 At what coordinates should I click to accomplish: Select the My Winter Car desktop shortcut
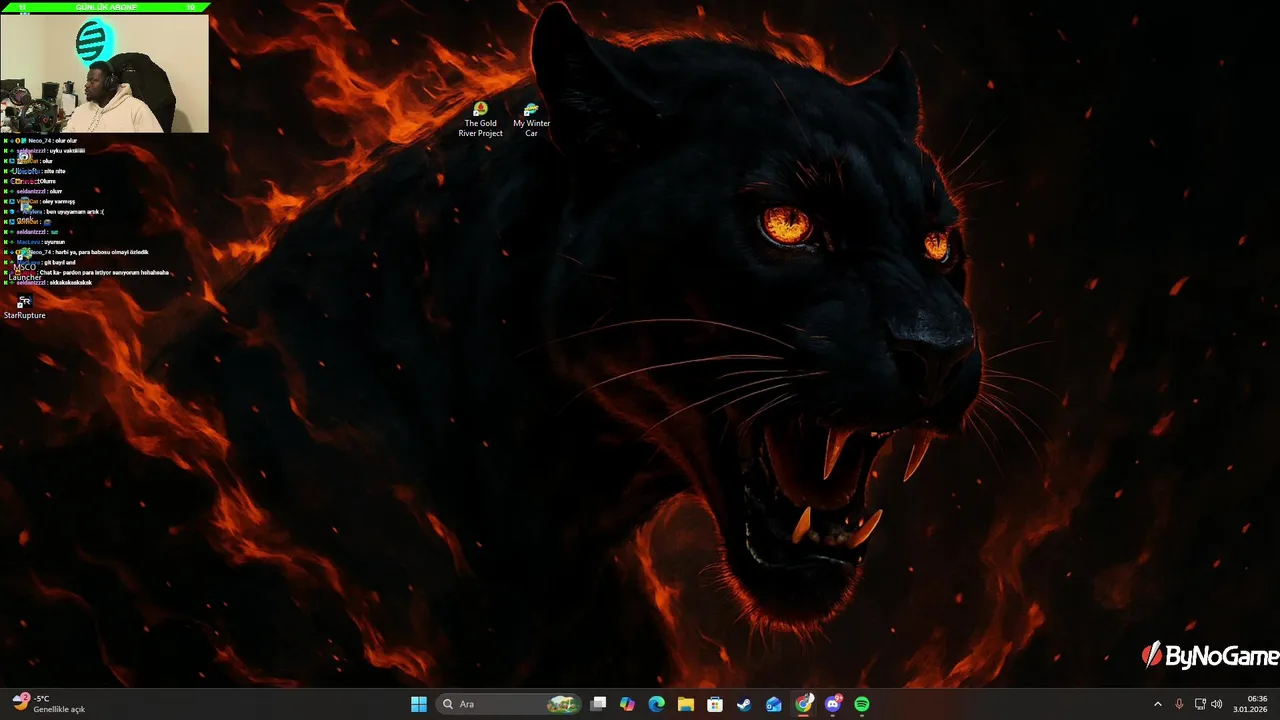(531, 119)
